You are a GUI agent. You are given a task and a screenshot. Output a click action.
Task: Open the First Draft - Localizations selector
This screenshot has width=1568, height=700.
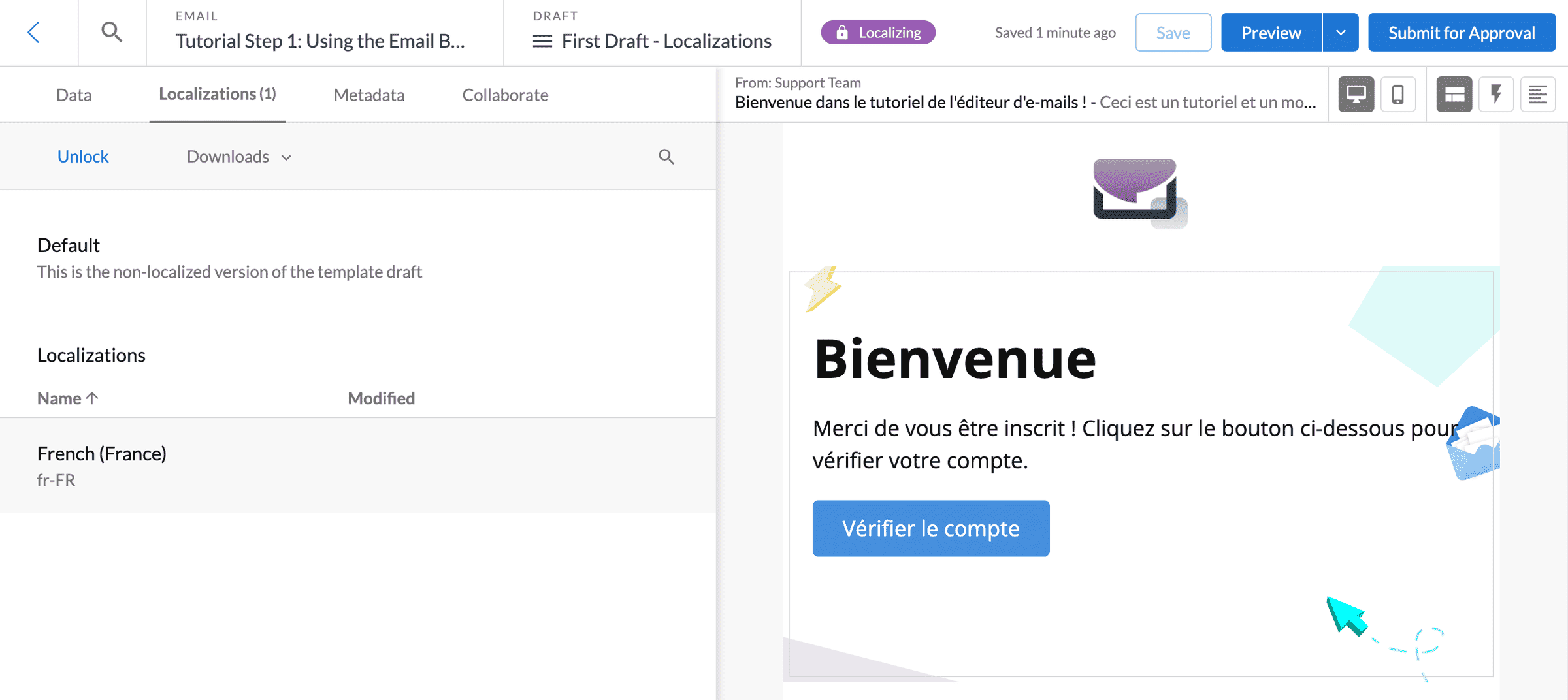click(x=652, y=41)
